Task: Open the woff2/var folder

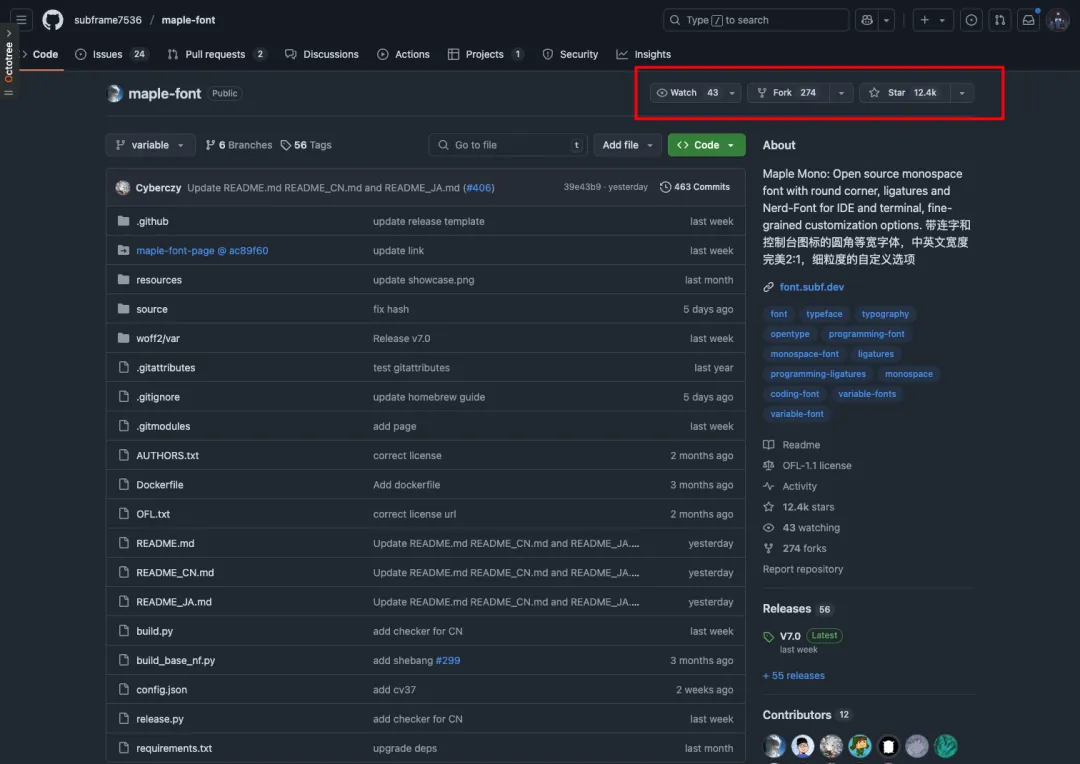Action: pos(158,338)
